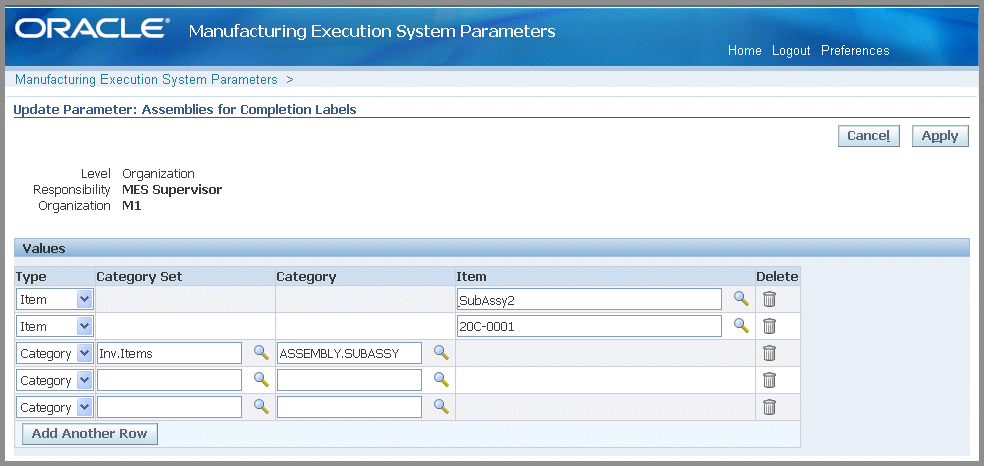Open Type dropdown in fourth row

click(x=55, y=381)
